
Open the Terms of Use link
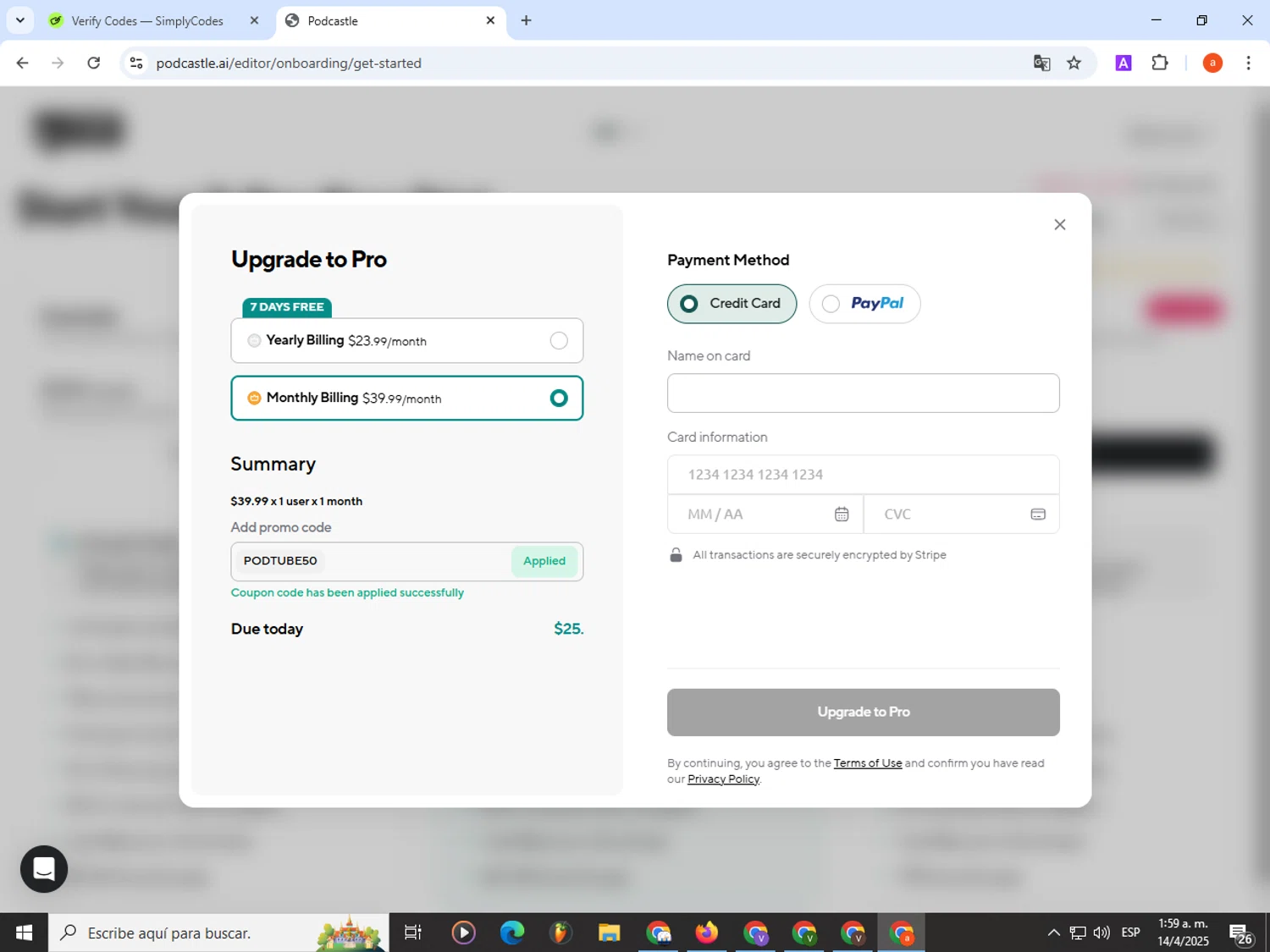click(868, 763)
